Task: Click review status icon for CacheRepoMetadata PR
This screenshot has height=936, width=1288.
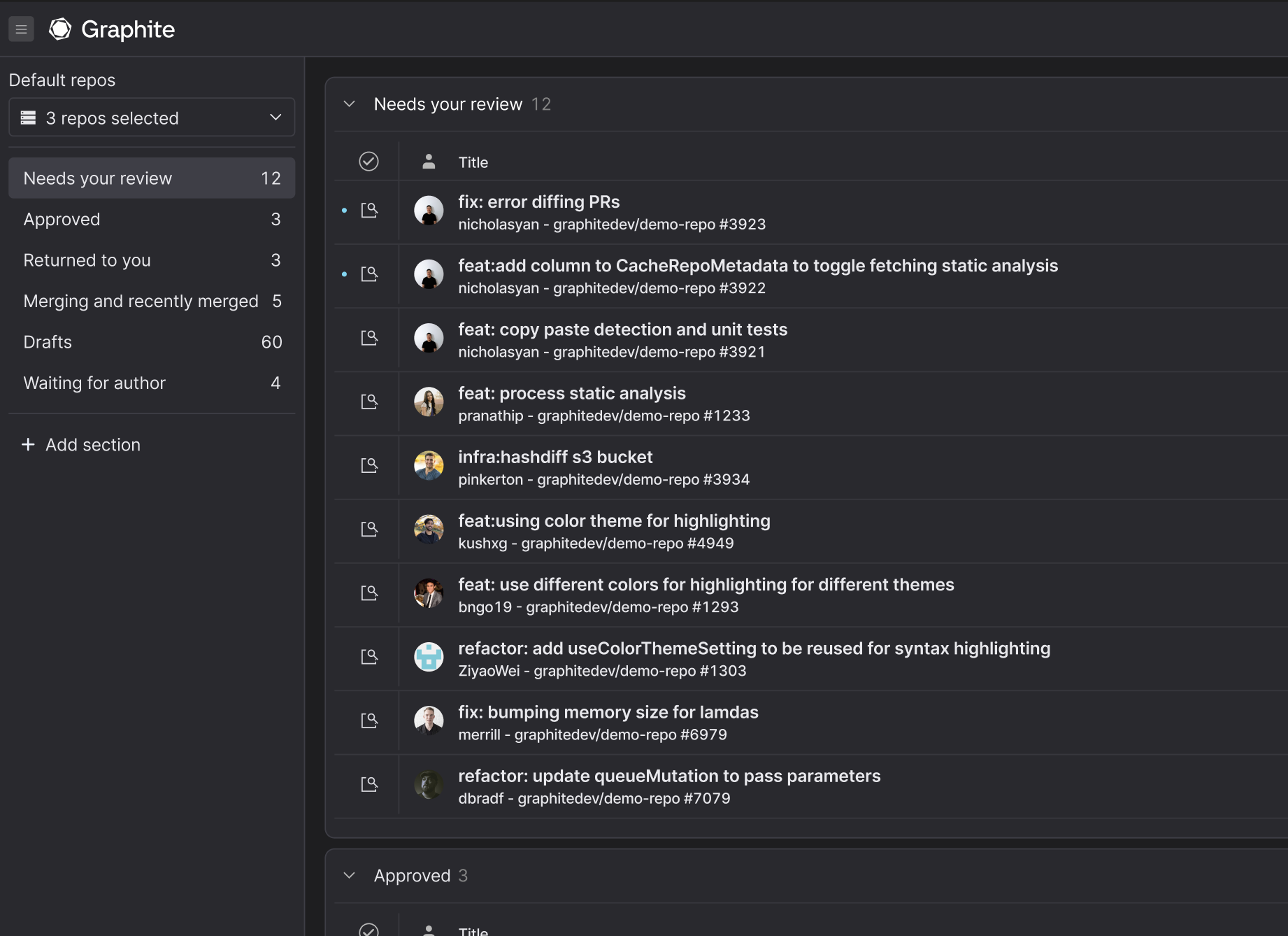Action: click(x=369, y=274)
